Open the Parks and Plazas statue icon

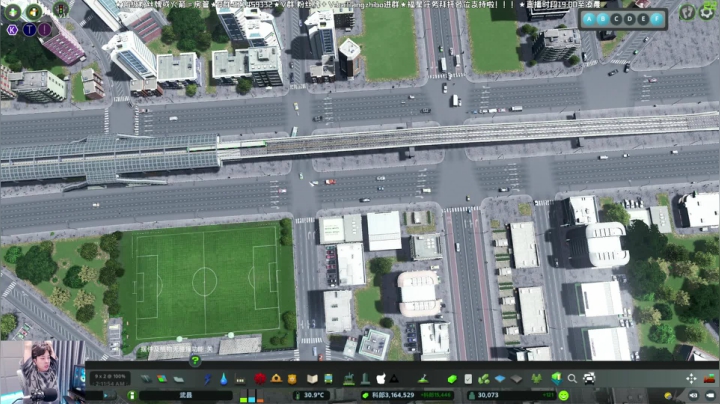click(349, 379)
